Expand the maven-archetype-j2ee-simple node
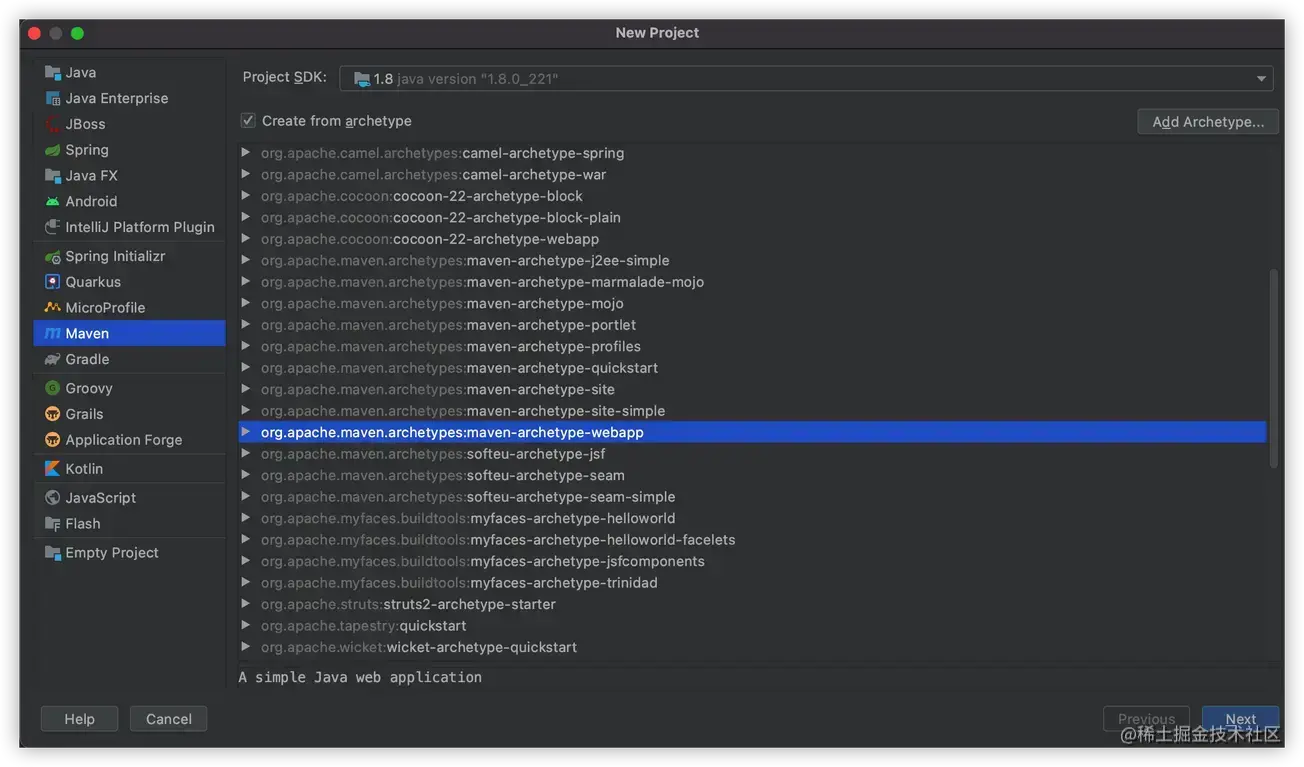The image size is (1304, 767). 246,260
